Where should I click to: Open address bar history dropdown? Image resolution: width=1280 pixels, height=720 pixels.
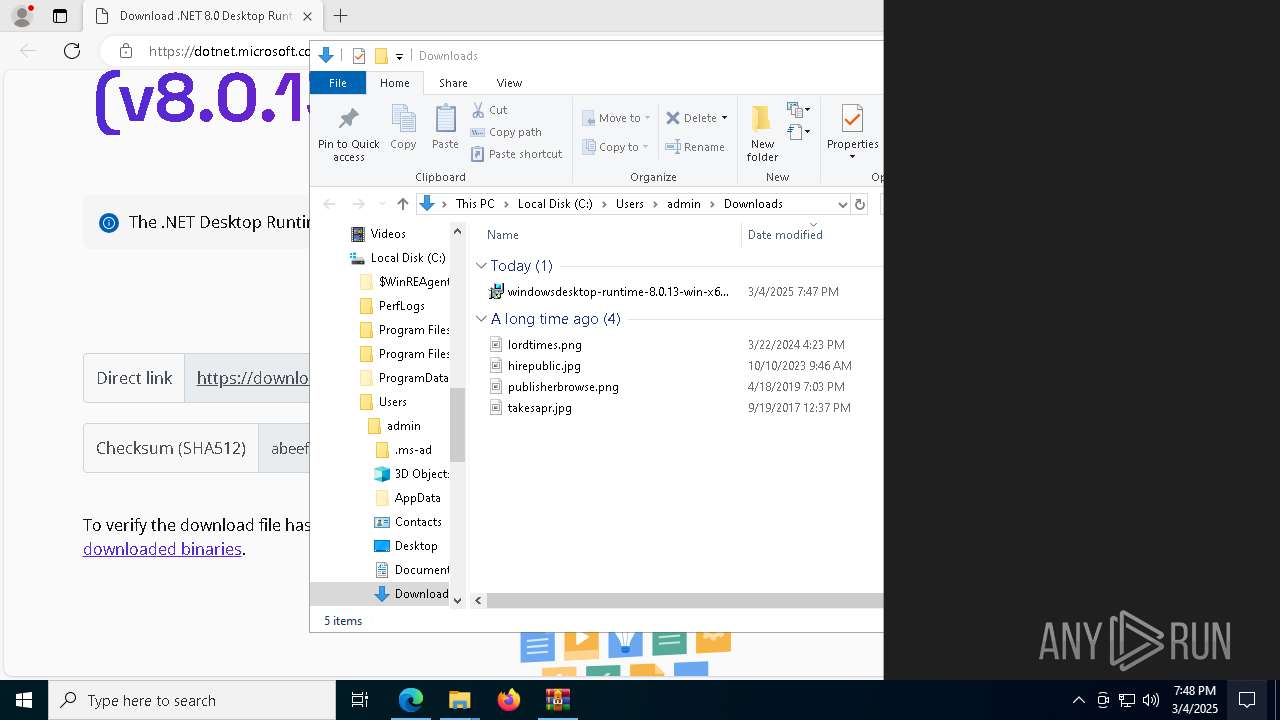[x=842, y=204]
